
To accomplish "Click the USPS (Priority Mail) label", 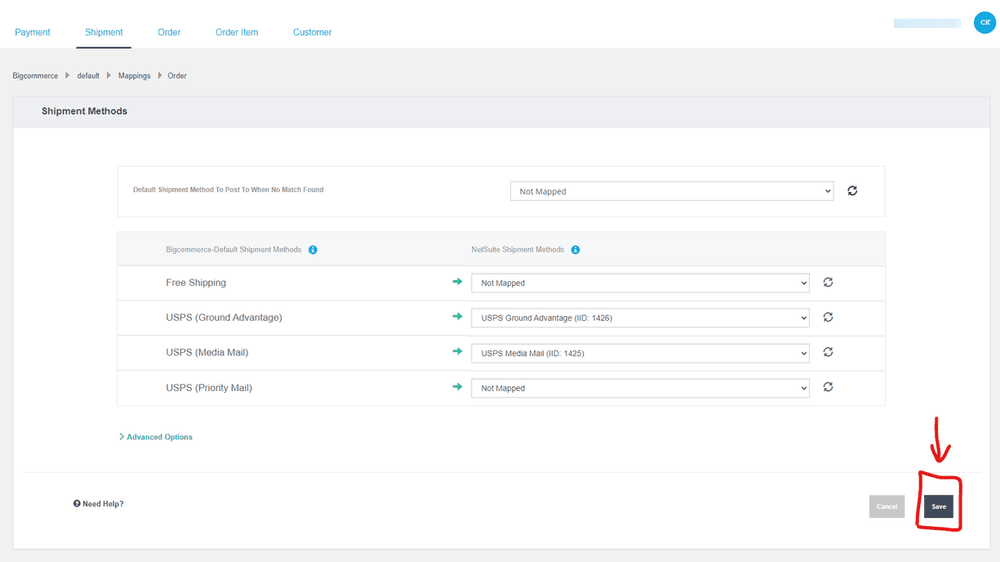I will coord(209,388).
